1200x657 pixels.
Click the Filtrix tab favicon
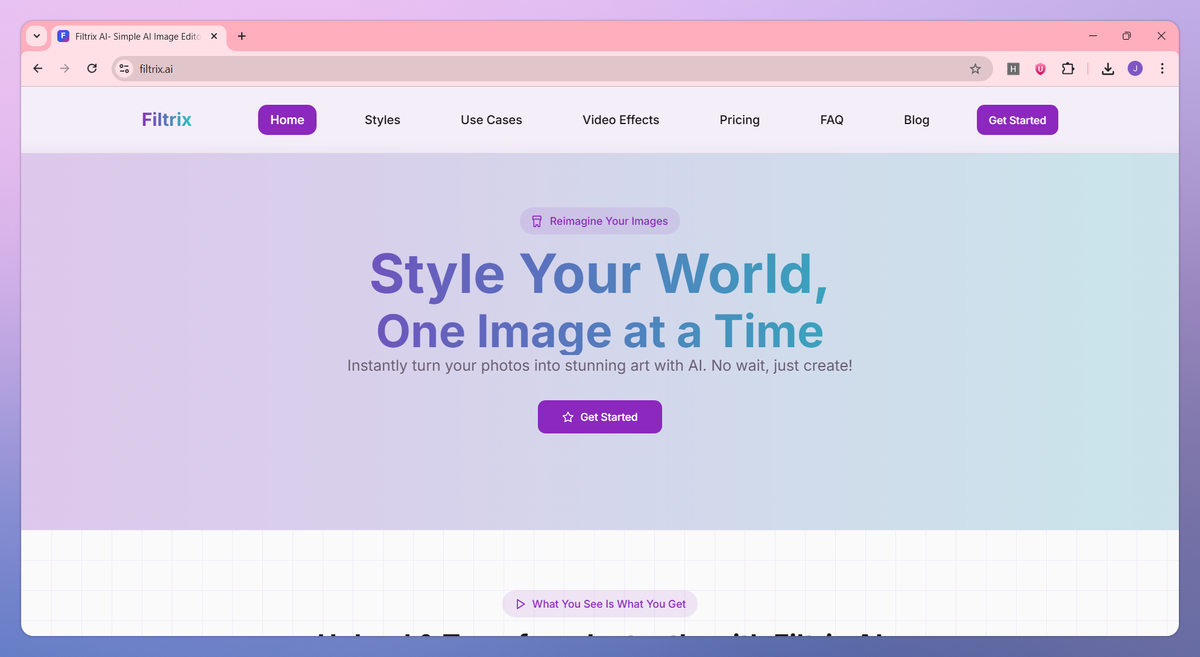64,36
